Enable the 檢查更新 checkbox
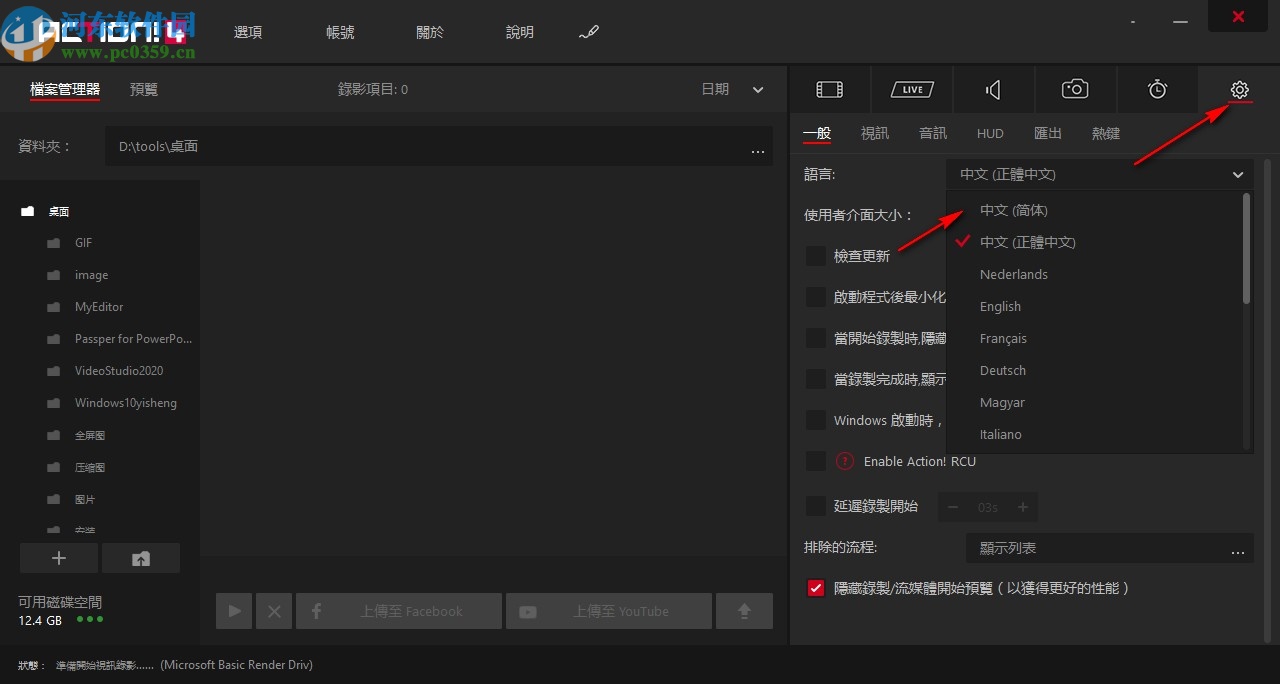 [x=816, y=256]
